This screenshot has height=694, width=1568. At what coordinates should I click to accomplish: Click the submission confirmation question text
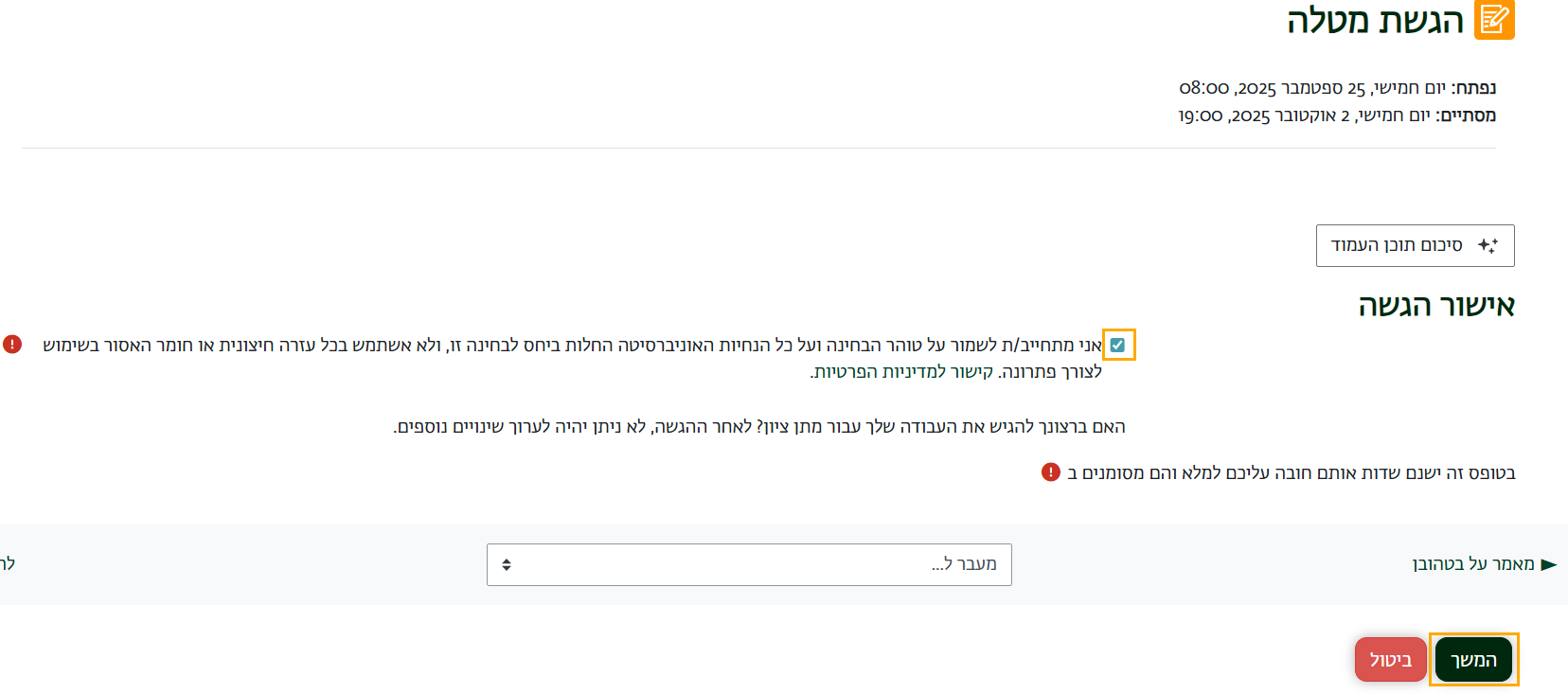coord(759,427)
